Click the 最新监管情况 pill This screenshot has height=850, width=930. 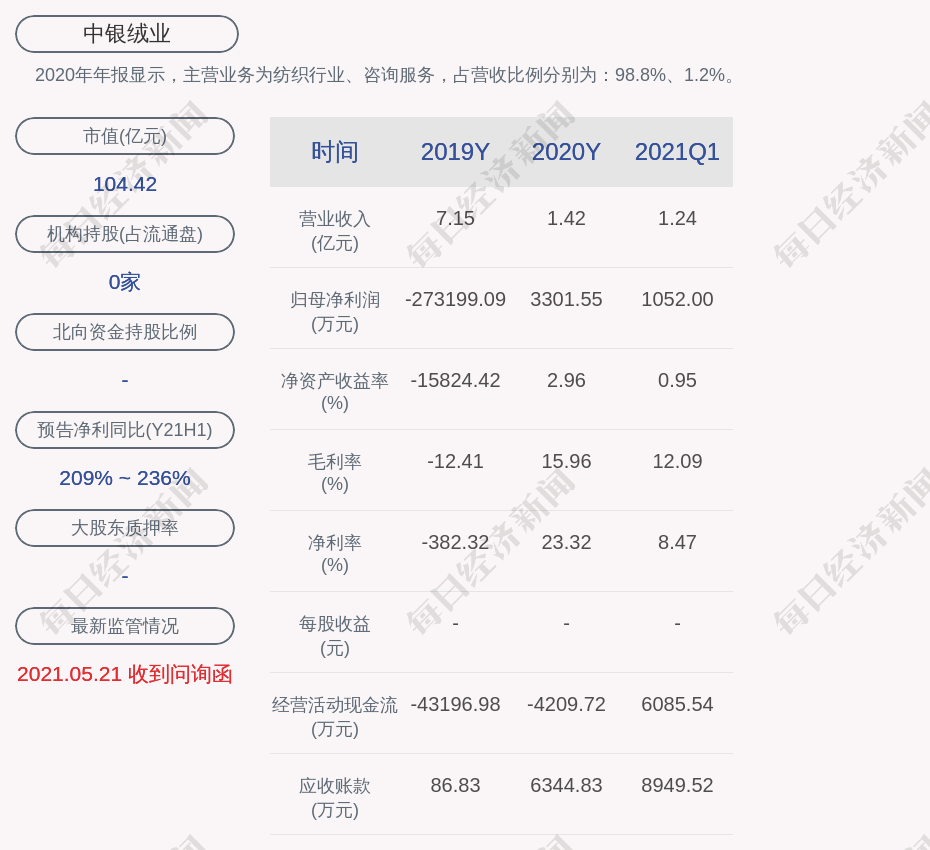pyautogui.click(x=125, y=626)
